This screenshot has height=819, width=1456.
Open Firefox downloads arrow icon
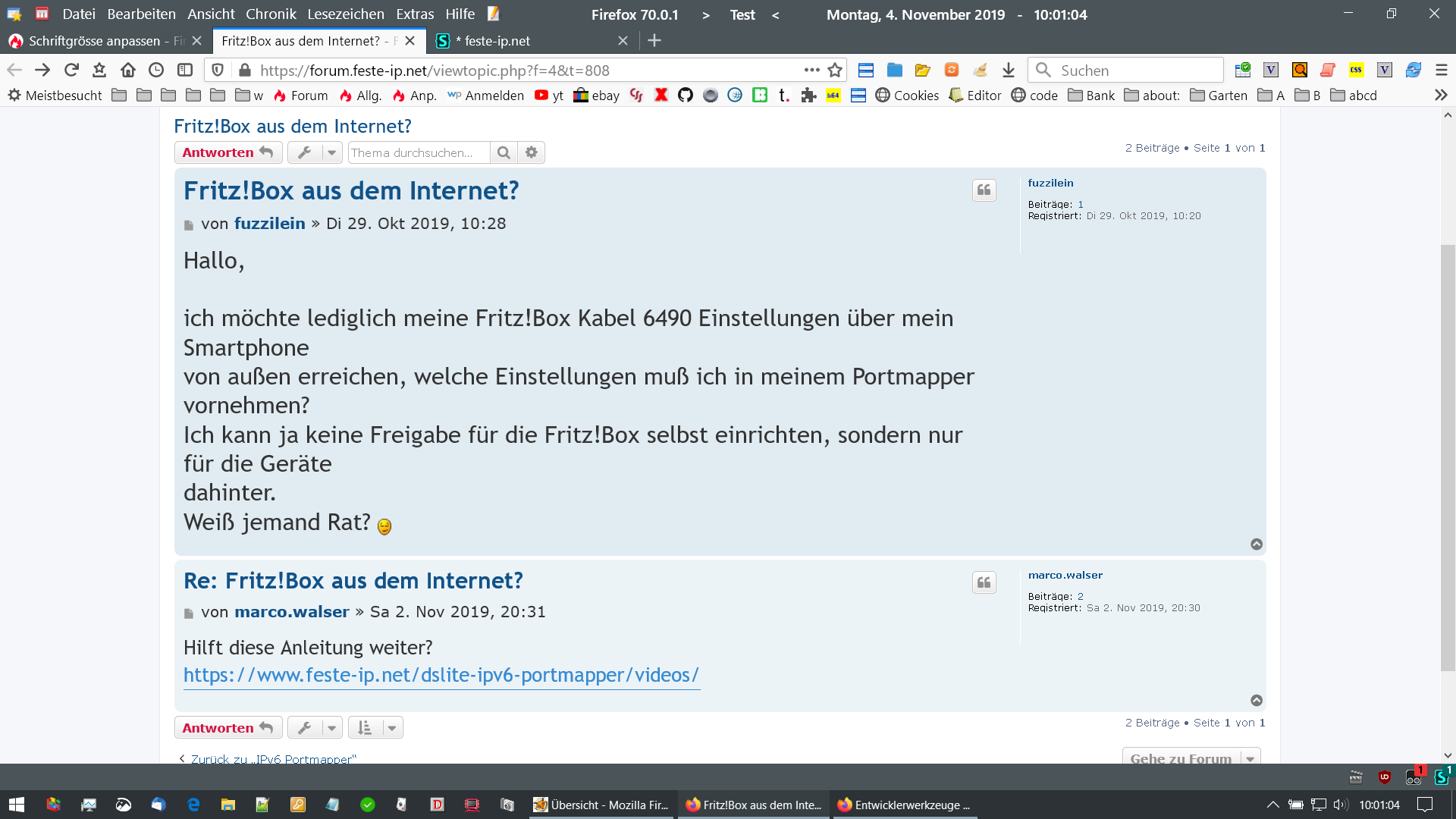coord(1008,71)
